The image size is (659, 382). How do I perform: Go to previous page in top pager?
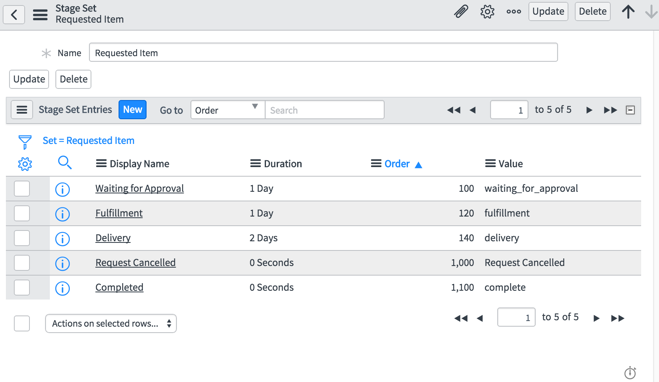point(473,110)
